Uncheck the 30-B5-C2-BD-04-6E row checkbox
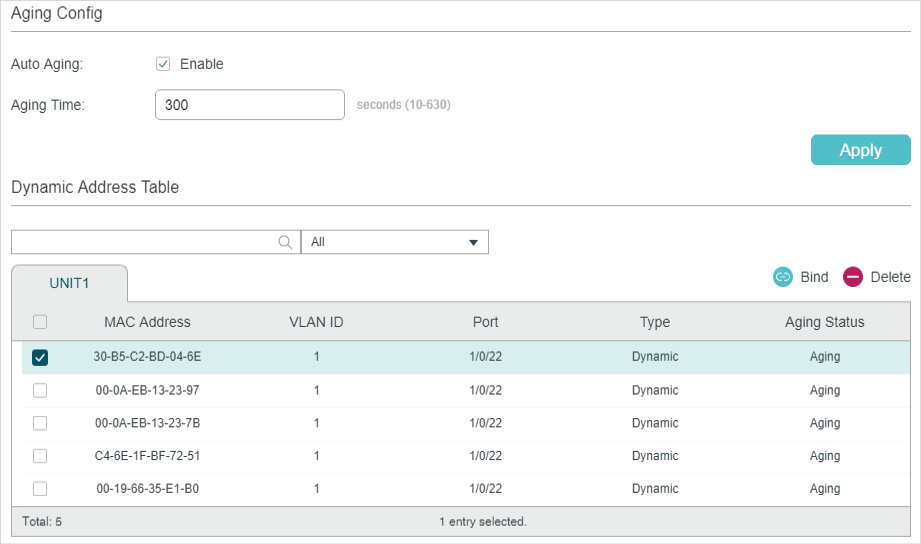 [x=40, y=357]
